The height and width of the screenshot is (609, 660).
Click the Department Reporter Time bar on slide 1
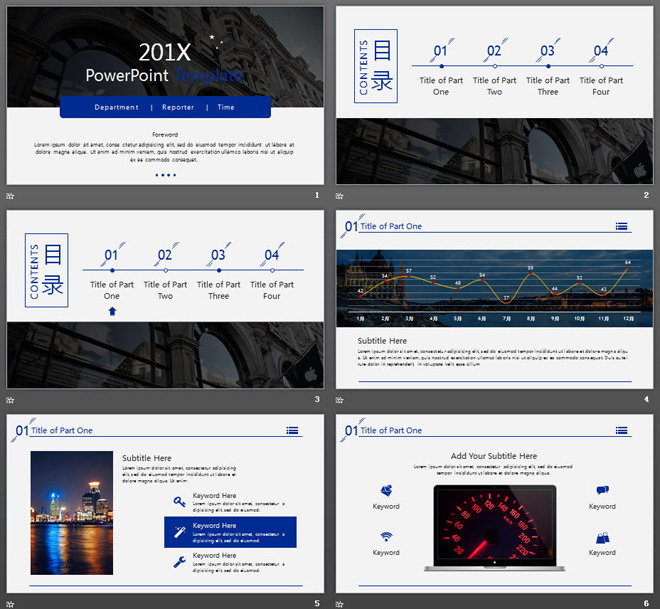[x=165, y=107]
